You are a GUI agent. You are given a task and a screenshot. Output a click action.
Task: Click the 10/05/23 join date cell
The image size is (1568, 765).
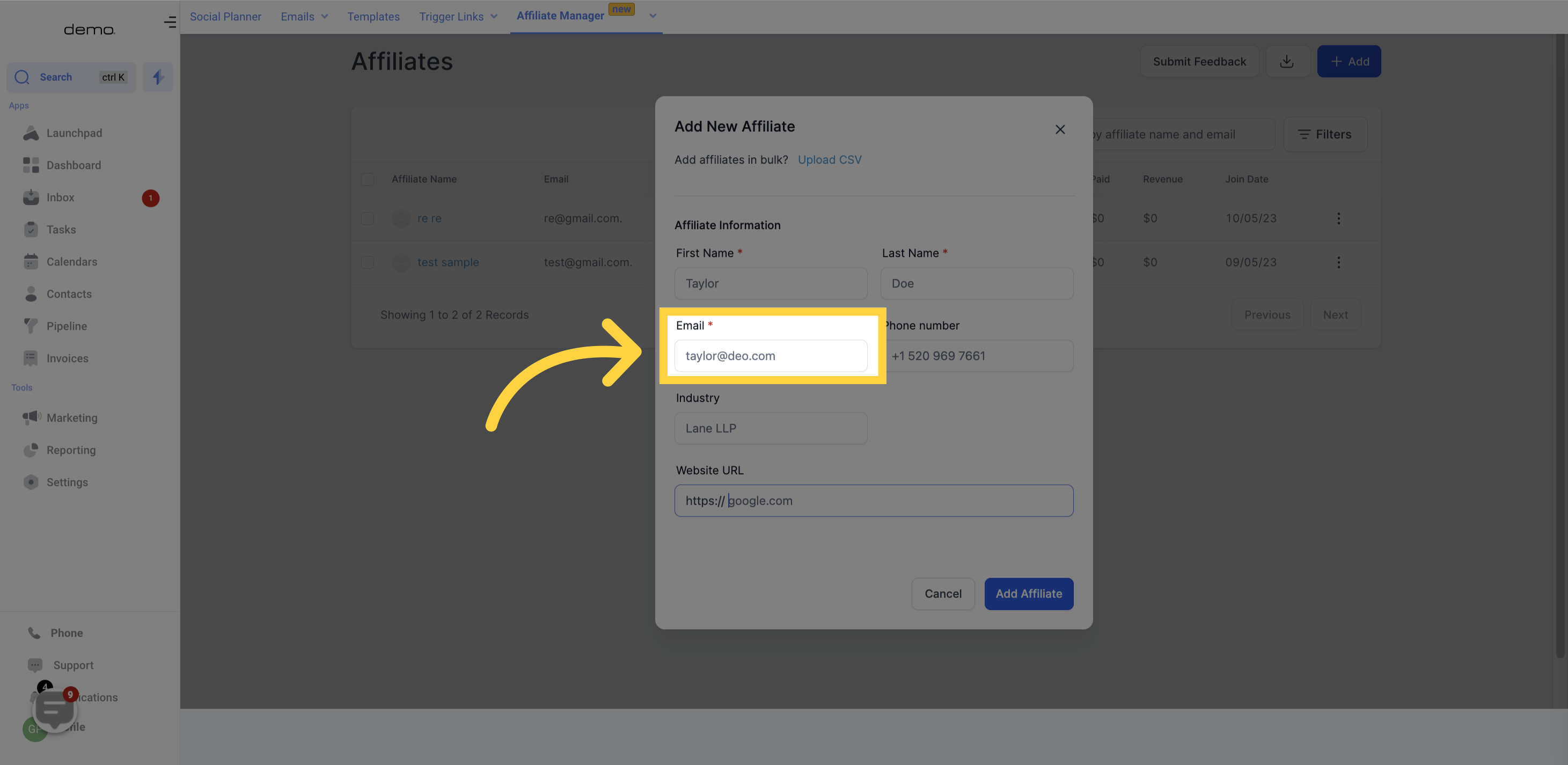(x=1250, y=218)
